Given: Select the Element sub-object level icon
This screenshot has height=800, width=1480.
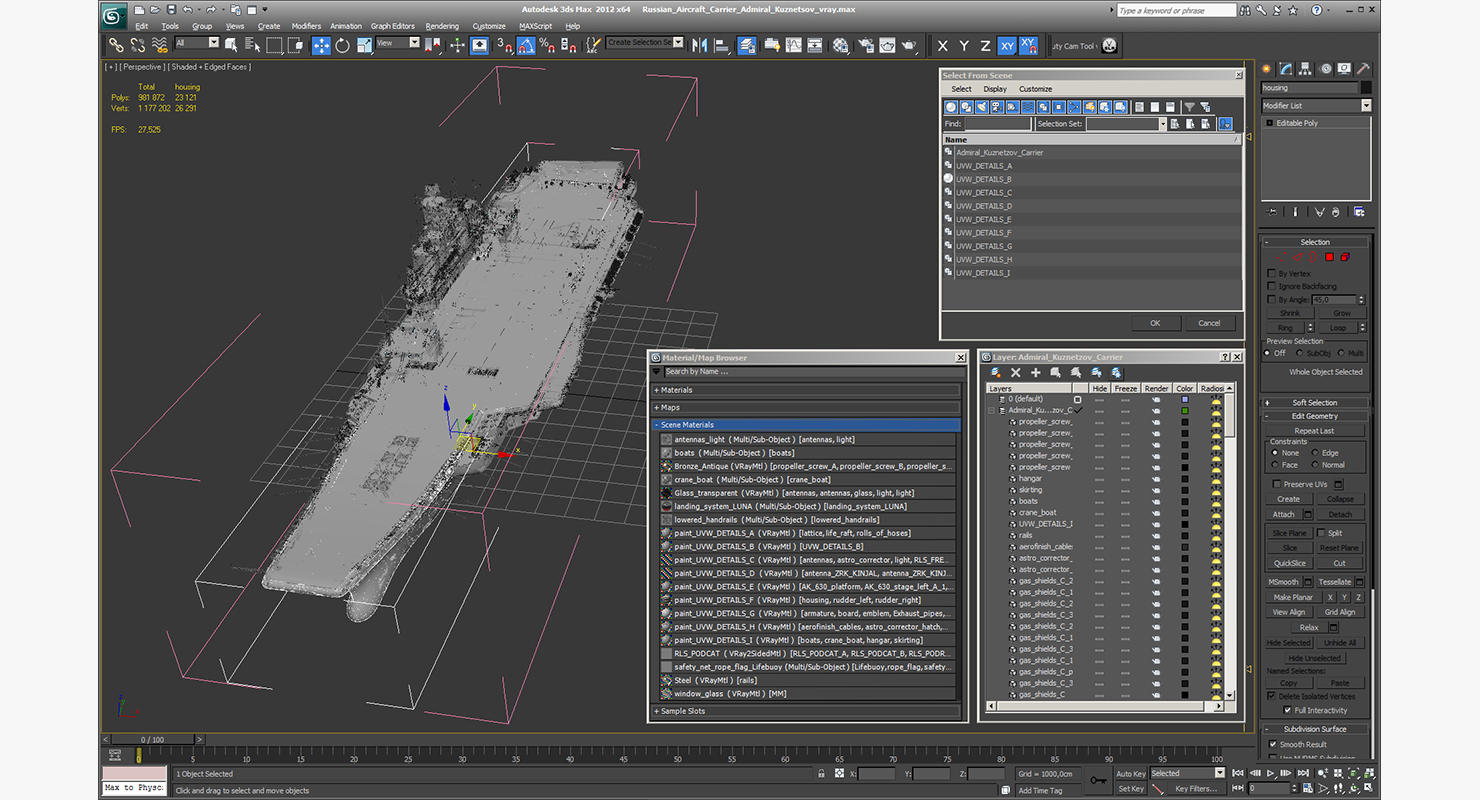Looking at the screenshot, I should (1345, 257).
